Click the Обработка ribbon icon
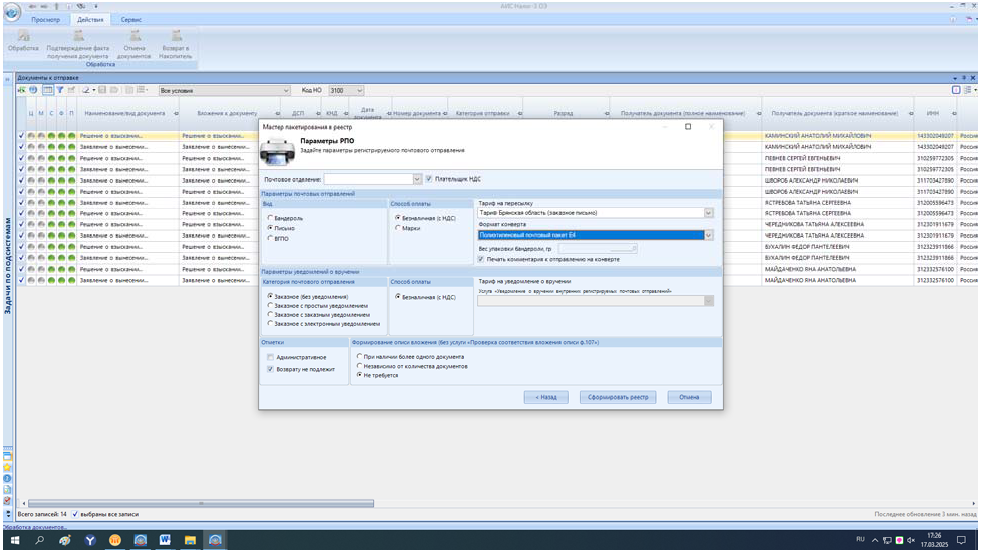Screen dimensions: 981x552 pos(23,38)
